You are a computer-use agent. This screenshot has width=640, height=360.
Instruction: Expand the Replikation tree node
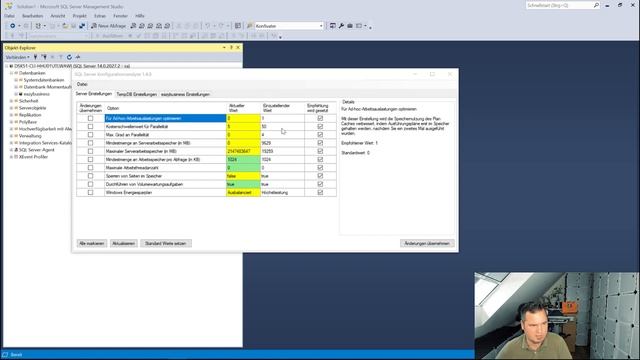[11, 115]
